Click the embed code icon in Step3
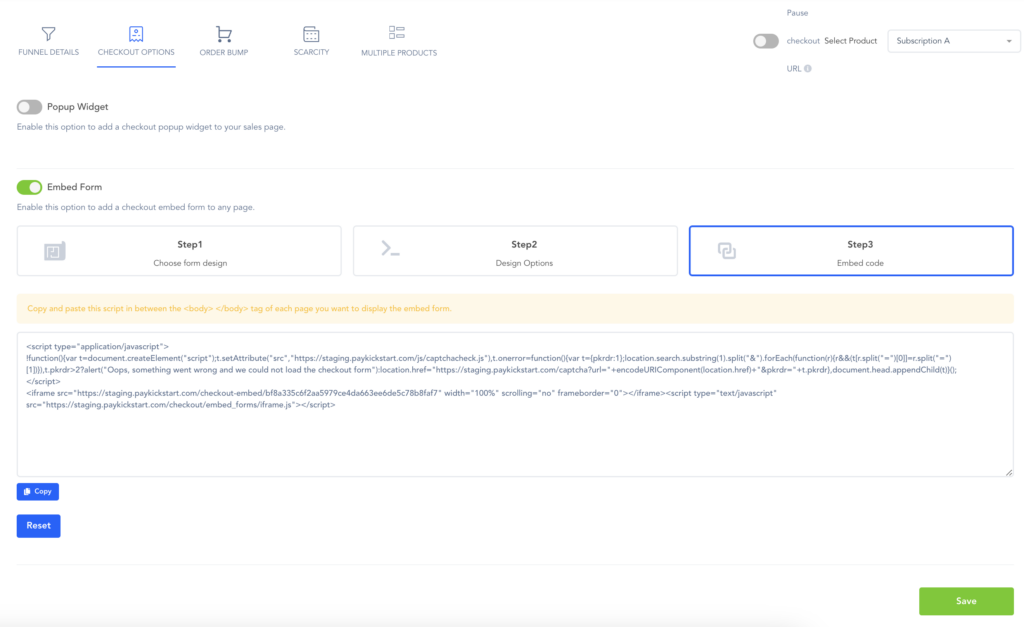Screen dimensions: 1024x627 [727, 251]
